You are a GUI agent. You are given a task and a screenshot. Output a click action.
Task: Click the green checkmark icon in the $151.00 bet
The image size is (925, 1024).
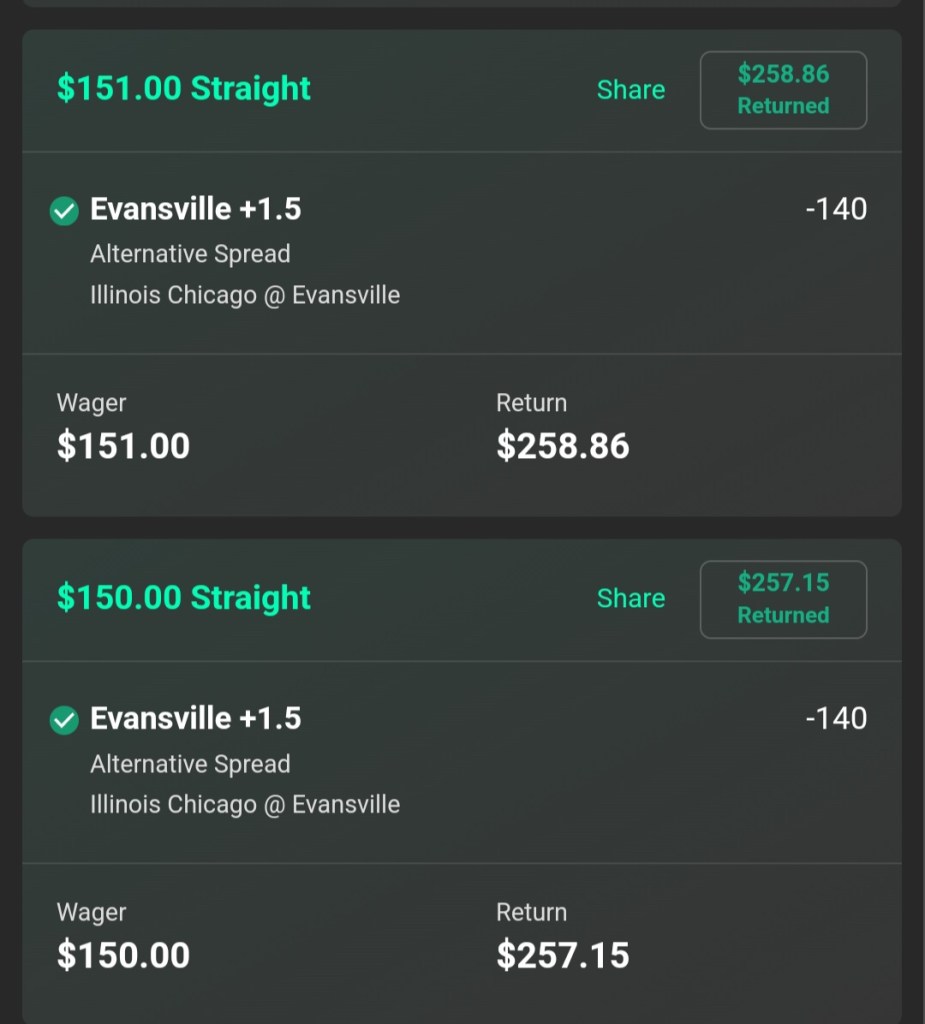64,211
